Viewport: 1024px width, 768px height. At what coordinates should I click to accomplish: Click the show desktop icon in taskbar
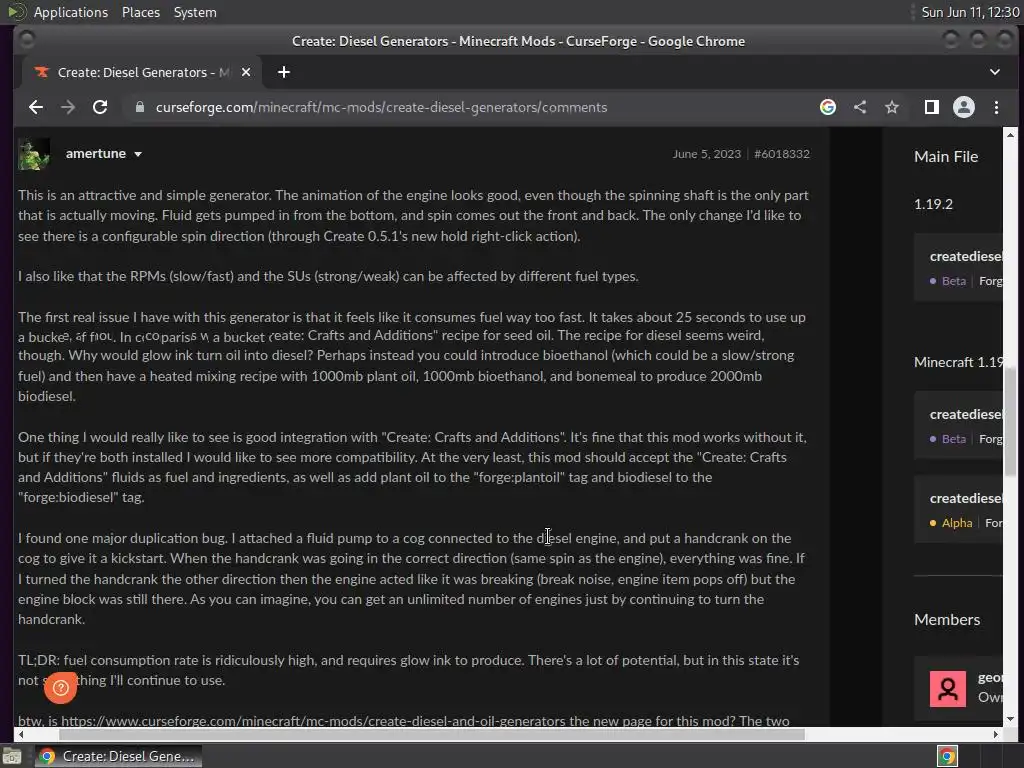coord(12,756)
